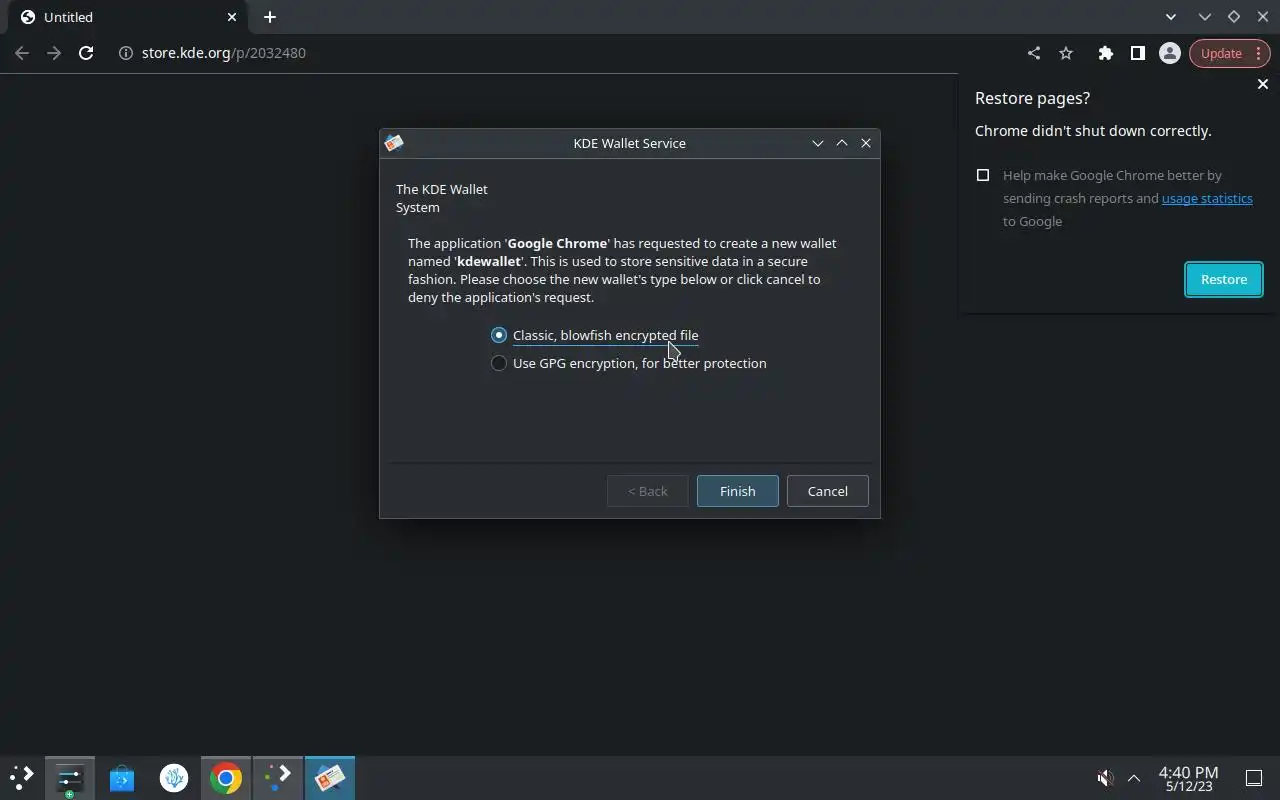Image resolution: width=1280 pixels, height=800 pixels.
Task: Select Classic blowfish encrypted file option
Action: tap(595, 335)
